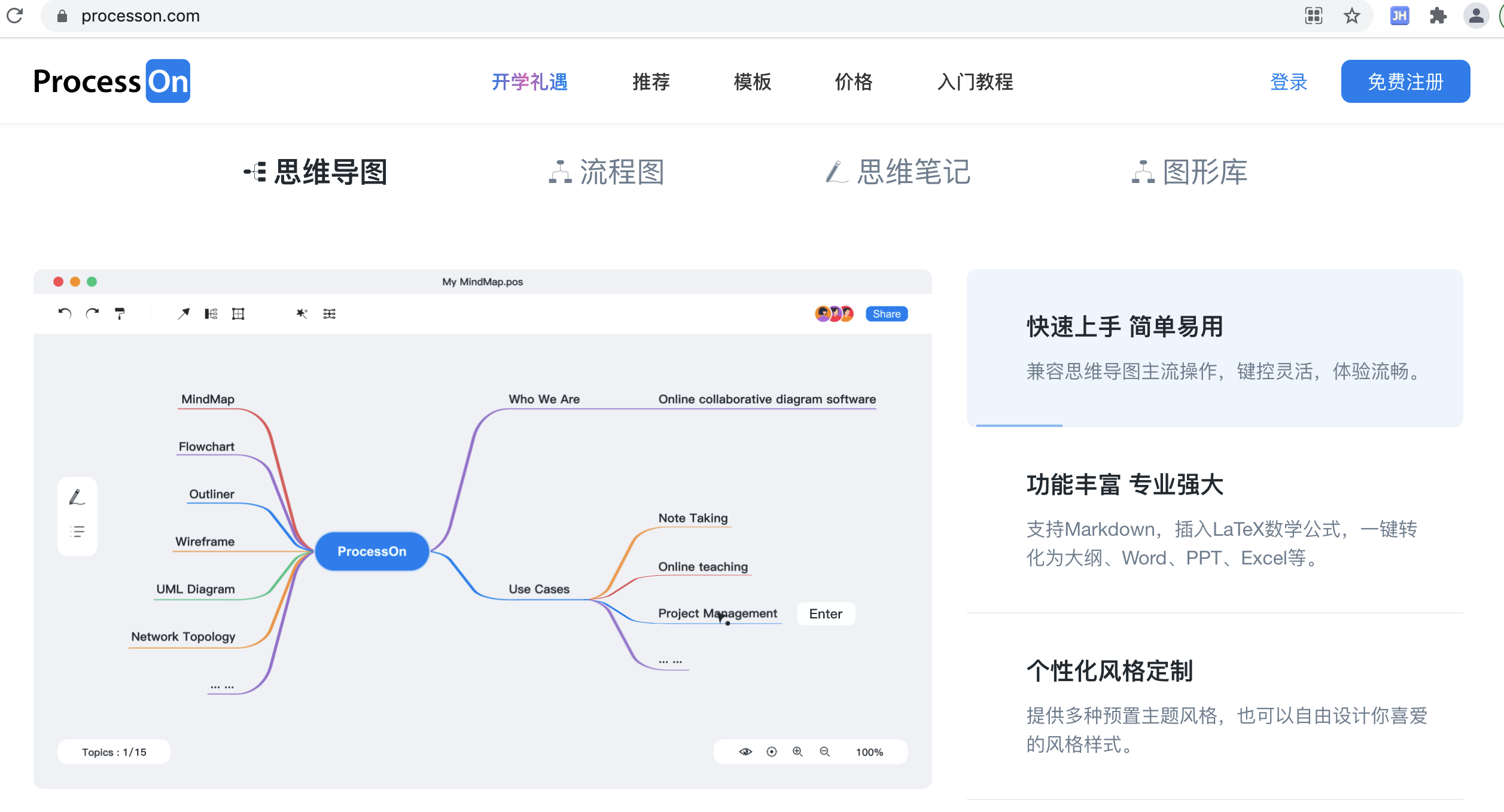This screenshot has height=812, width=1504.
Task: Select the Wireframe branch topic
Action: pos(205,541)
